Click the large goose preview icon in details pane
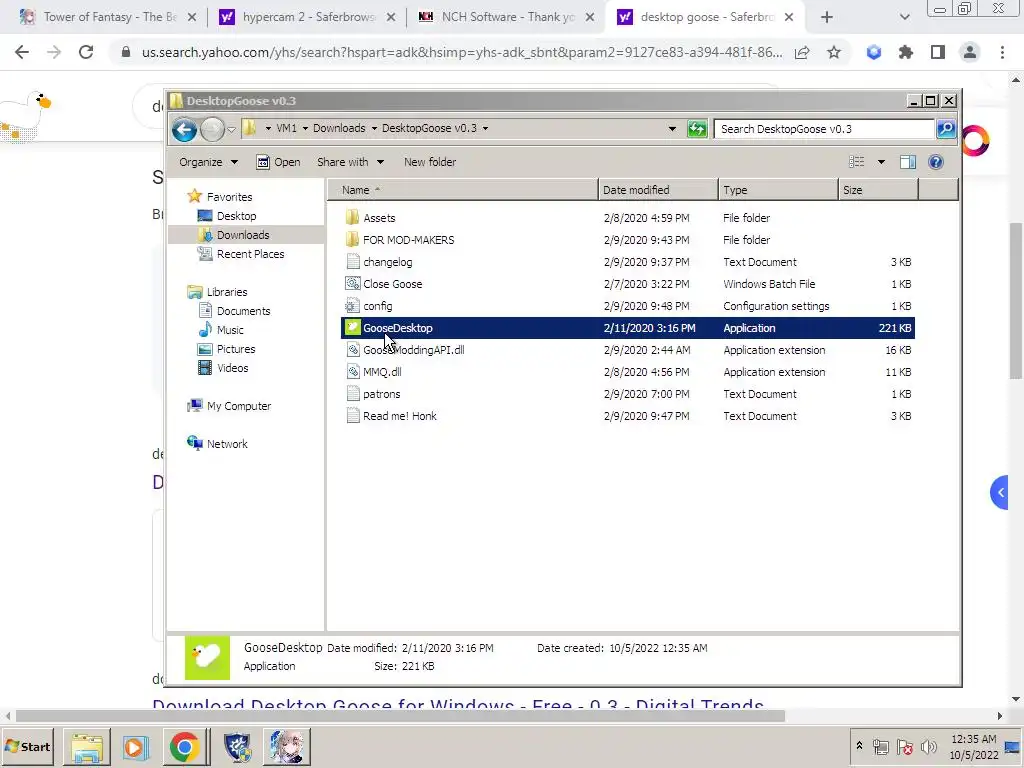Screen dimensions: 1024x768 point(208,658)
